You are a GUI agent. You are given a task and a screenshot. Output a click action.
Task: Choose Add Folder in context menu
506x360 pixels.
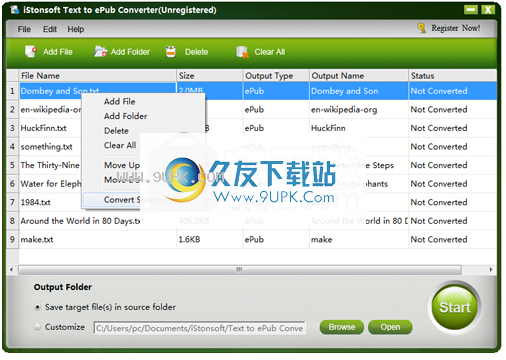[x=125, y=116]
